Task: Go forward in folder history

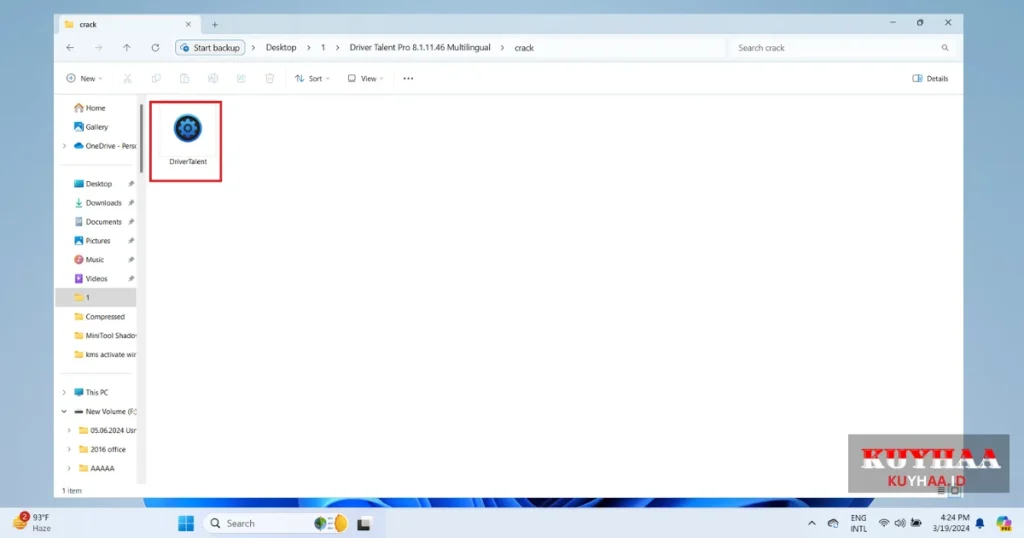Action: point(99,48)
